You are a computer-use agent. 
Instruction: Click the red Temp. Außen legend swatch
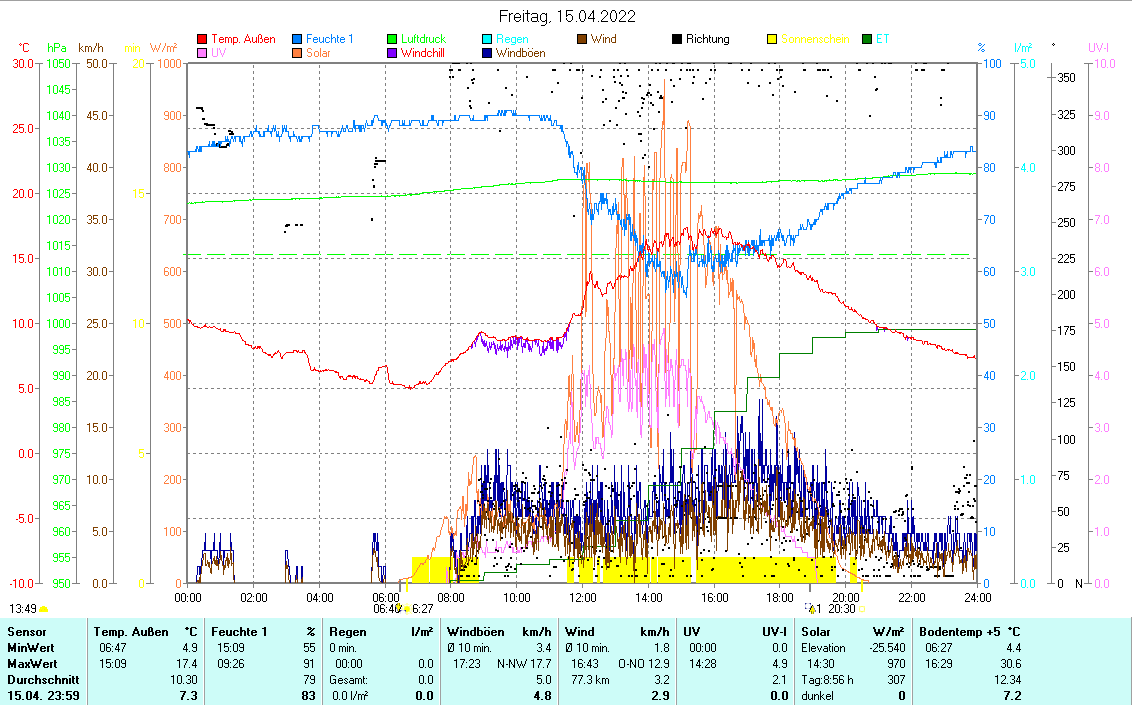[x=203, y=39]
